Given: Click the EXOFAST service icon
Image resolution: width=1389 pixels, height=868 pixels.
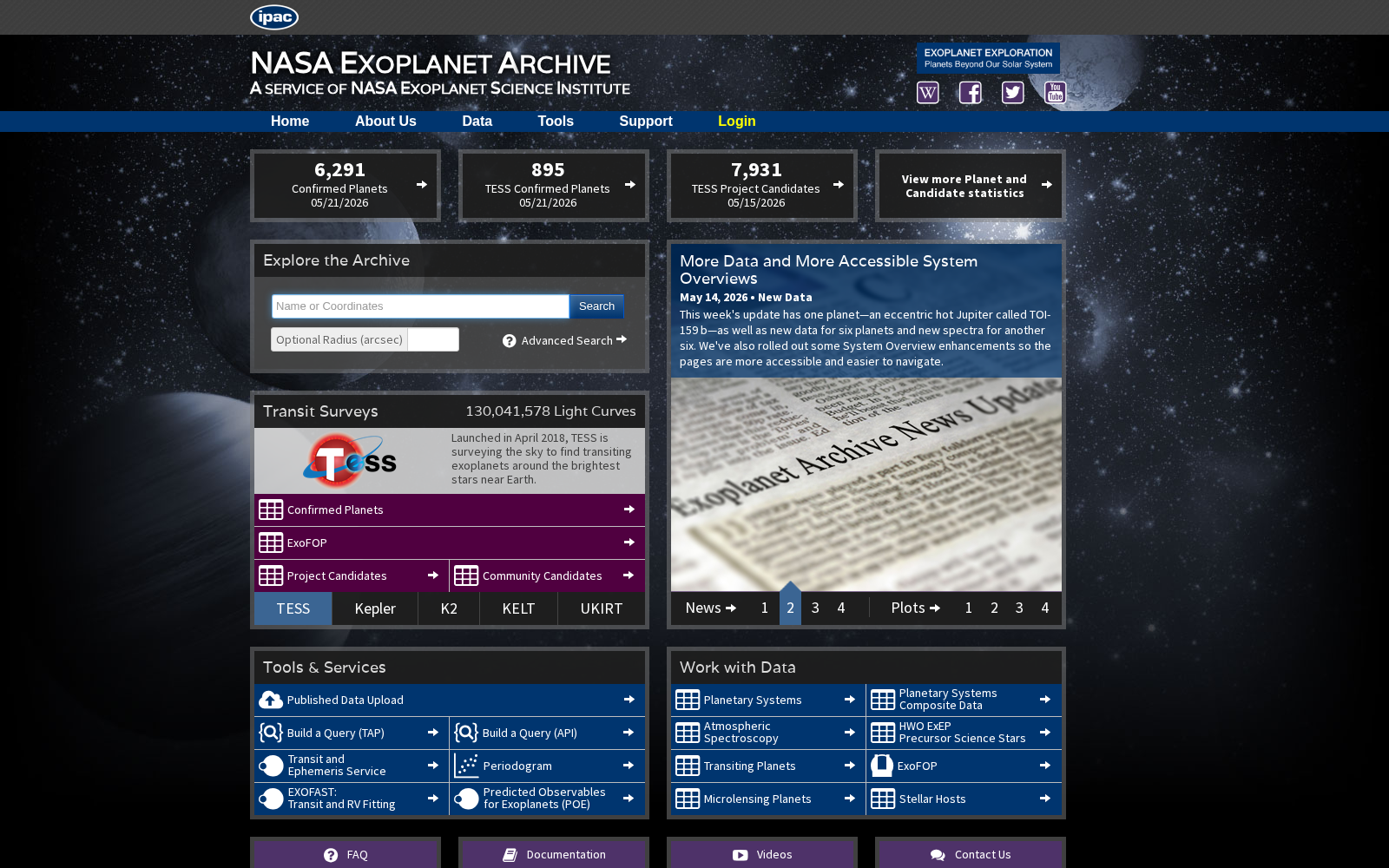Looking at the screenshot, I should click(x=271, y=799).
